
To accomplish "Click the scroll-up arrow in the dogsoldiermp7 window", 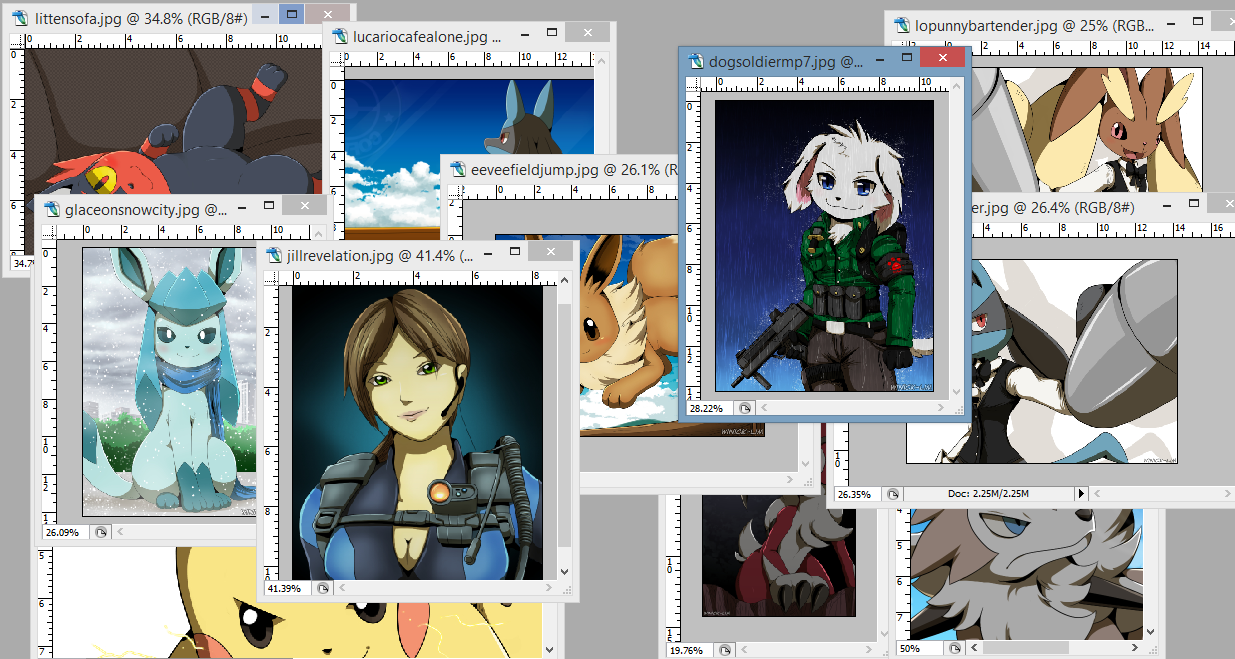I will [x=956, y=88].
